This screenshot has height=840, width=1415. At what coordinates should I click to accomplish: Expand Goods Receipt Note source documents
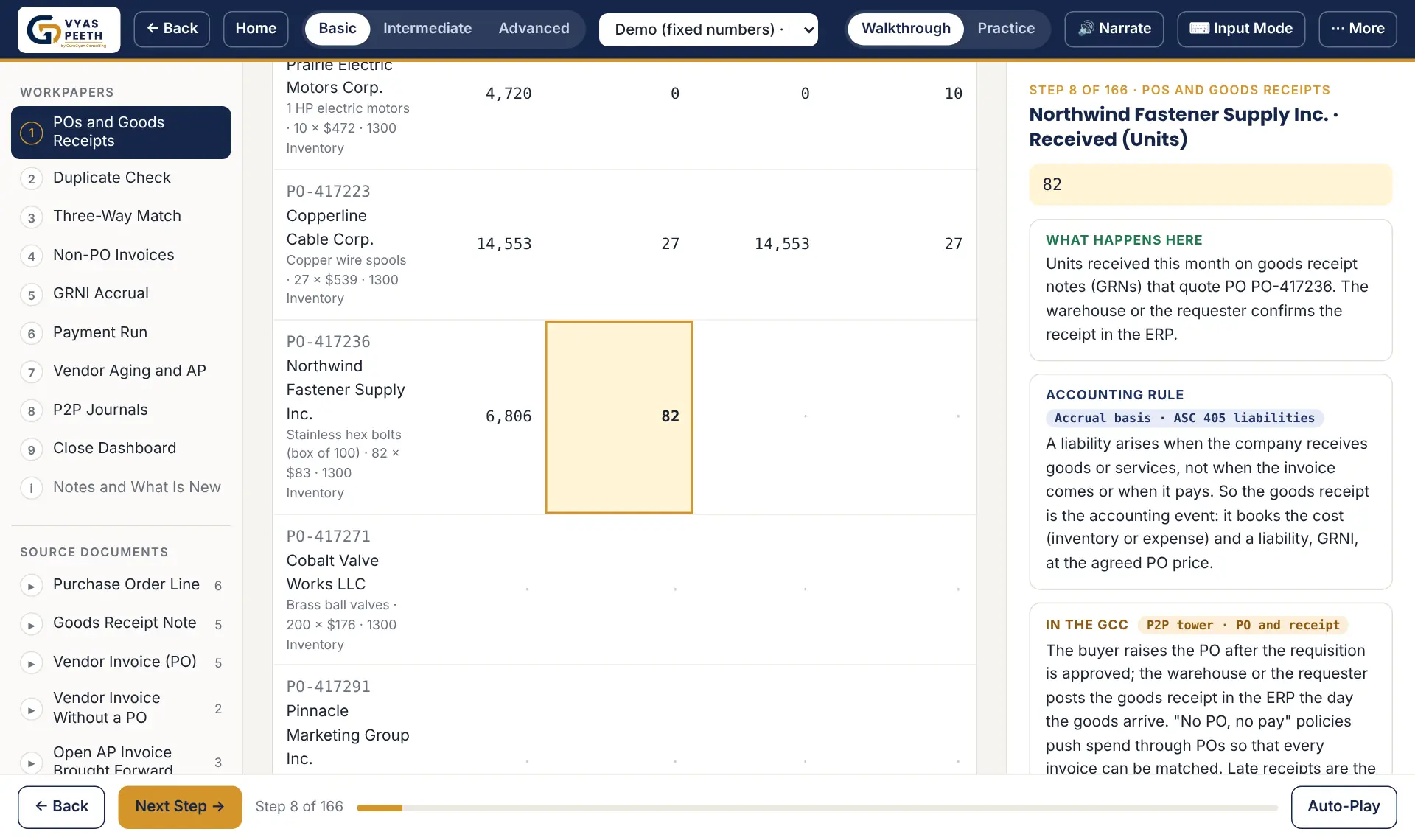pos(31,625)
